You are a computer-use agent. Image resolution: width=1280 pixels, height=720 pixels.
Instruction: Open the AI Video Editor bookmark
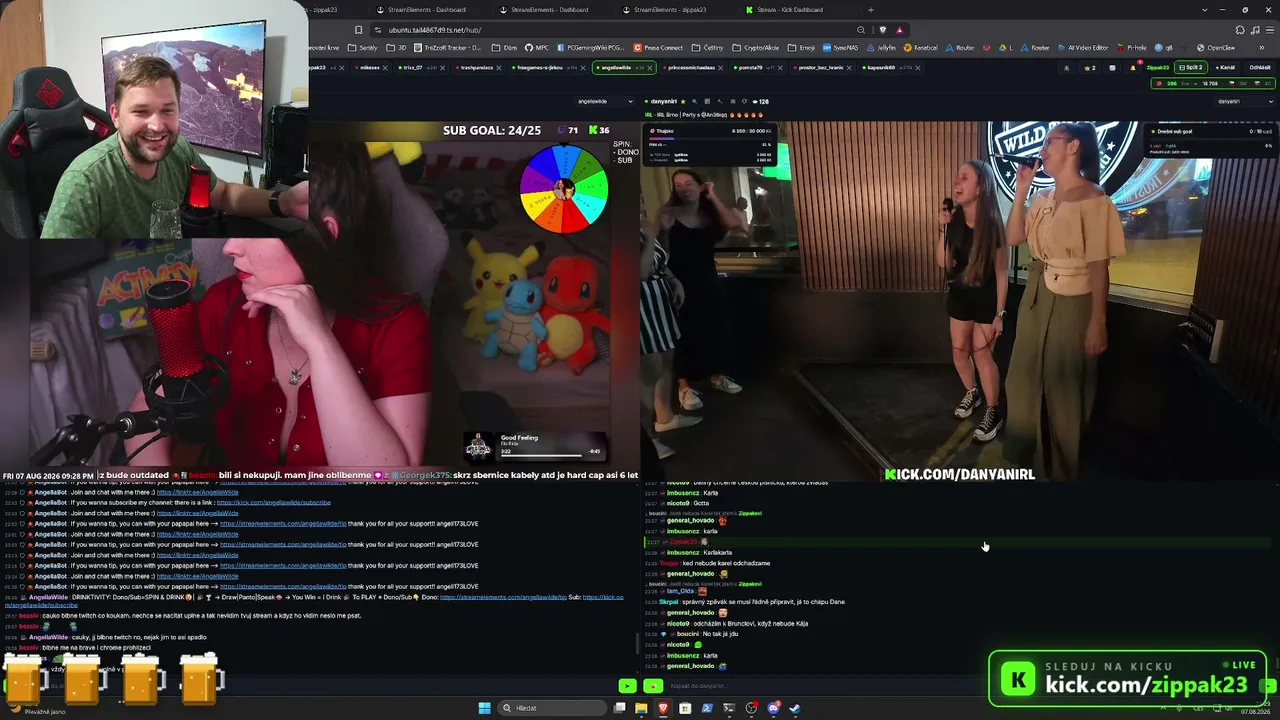point(1084,48)
